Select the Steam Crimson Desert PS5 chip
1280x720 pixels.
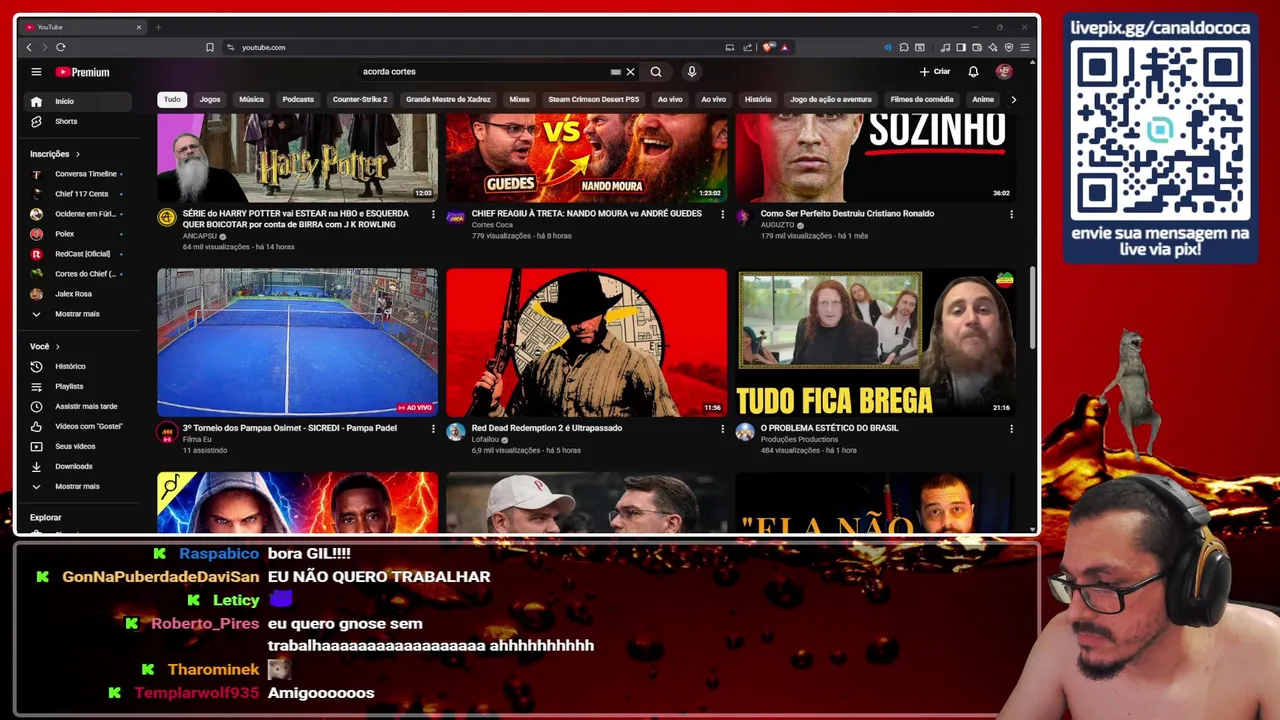click(x=593, y=99)
